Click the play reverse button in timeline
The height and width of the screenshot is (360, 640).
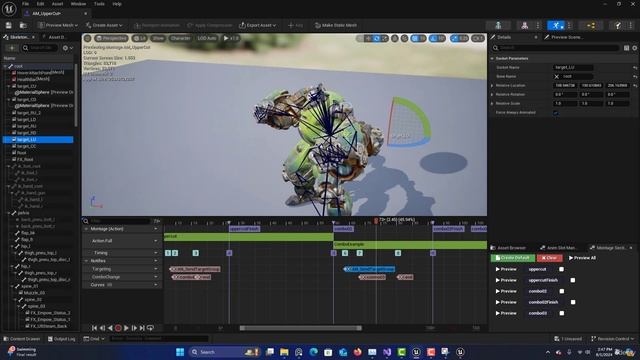tap(110, 328)
